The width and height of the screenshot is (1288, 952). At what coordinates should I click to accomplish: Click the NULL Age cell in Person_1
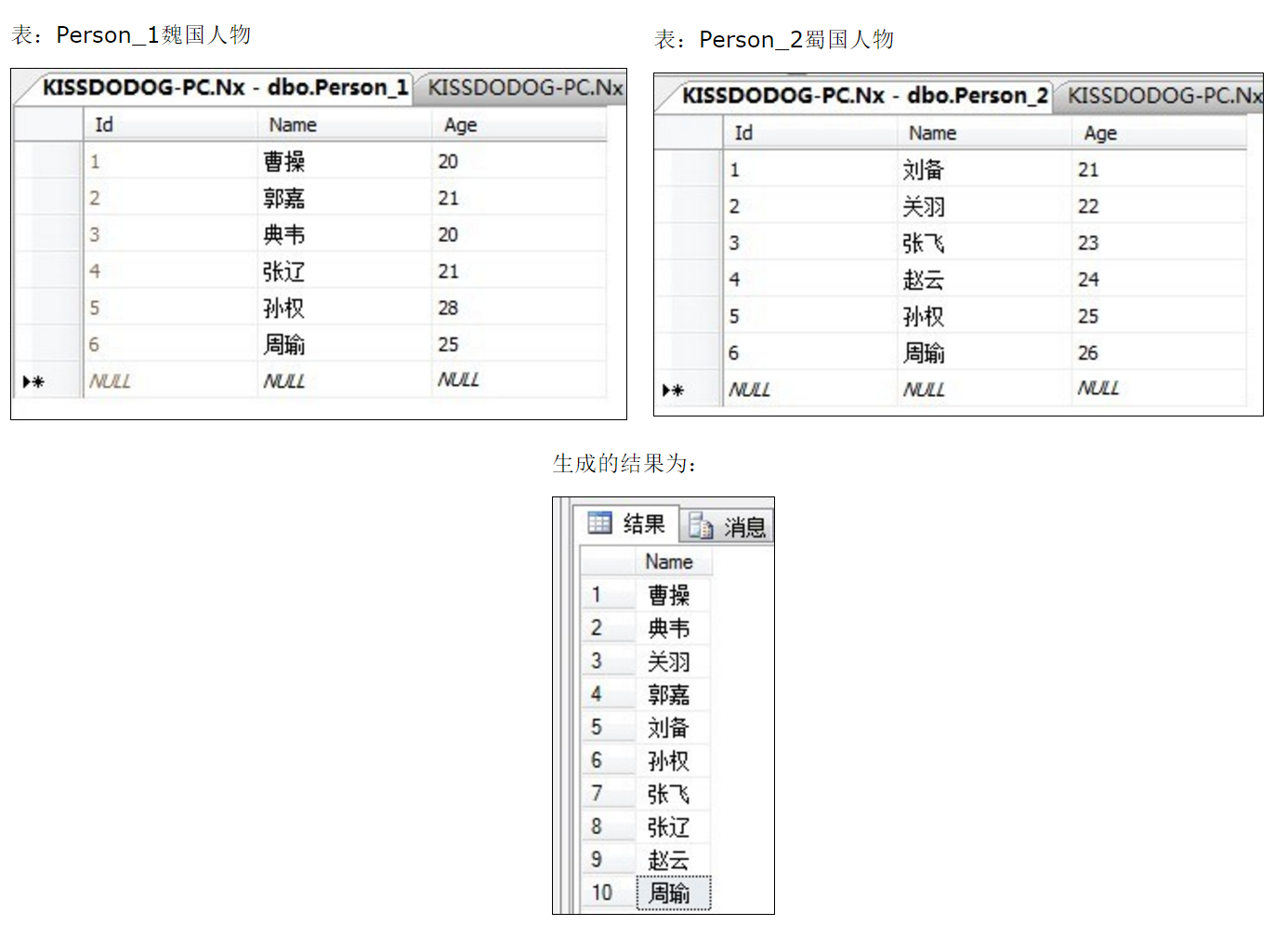click(x=519, y=380)
